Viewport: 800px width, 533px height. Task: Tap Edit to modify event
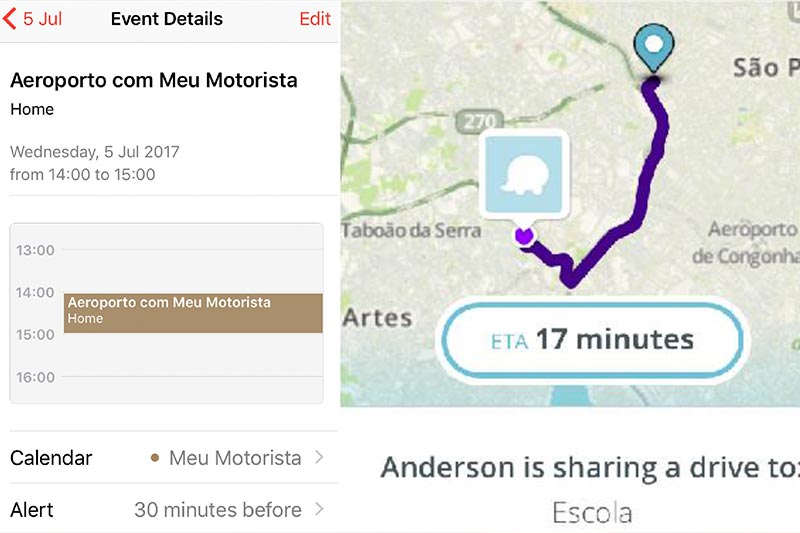315,19
